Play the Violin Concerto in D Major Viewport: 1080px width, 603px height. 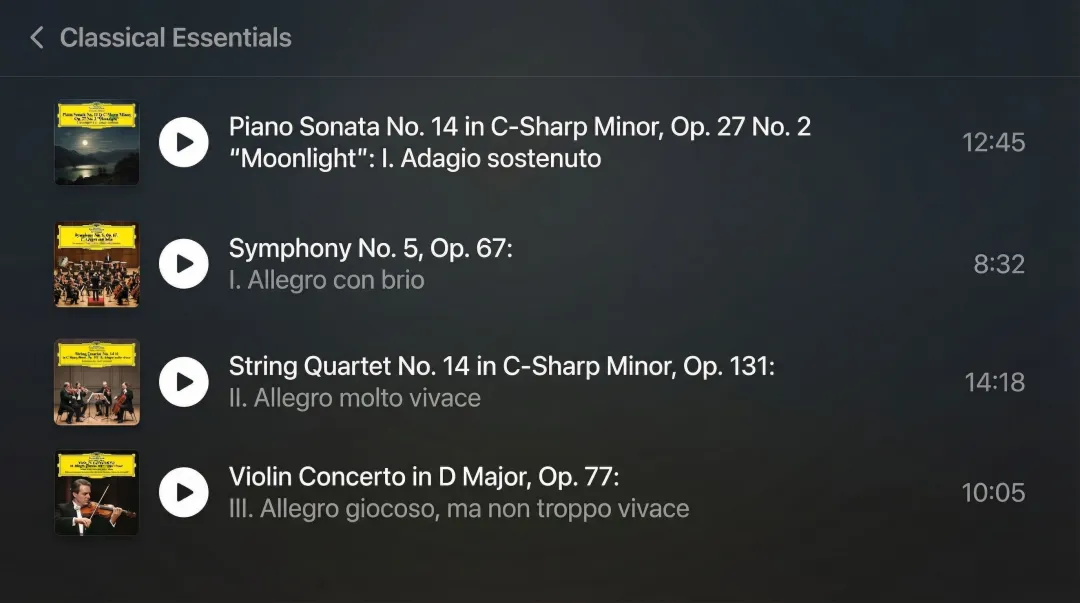point(184,492)
